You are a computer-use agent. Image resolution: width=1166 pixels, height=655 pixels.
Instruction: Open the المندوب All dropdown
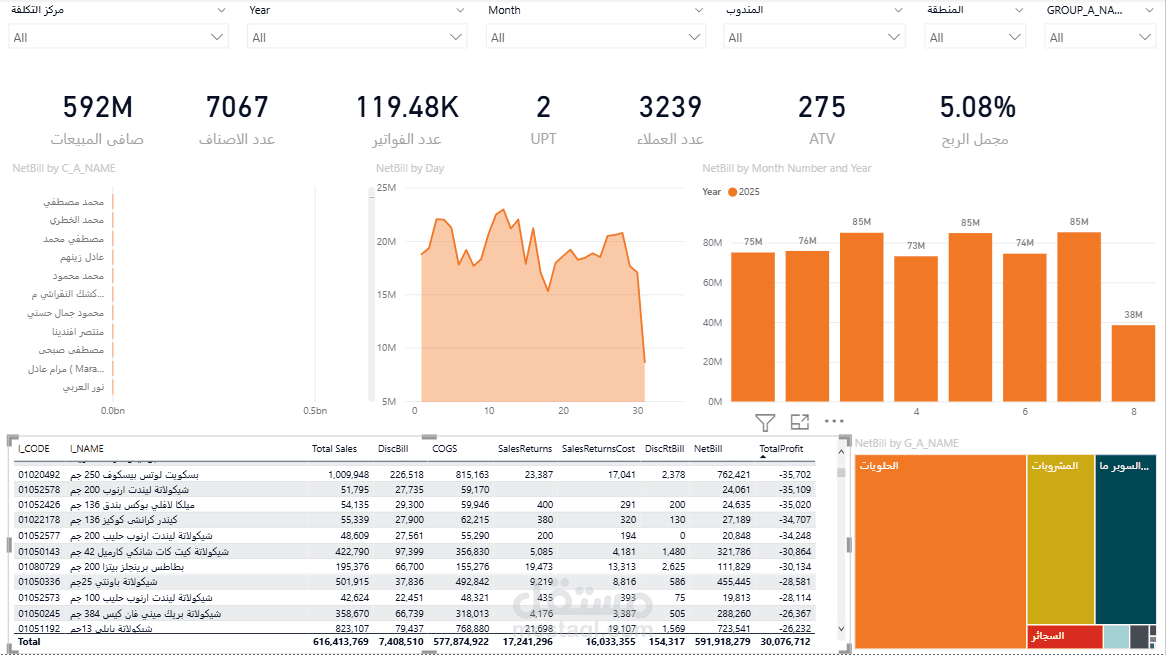[814, 37]
